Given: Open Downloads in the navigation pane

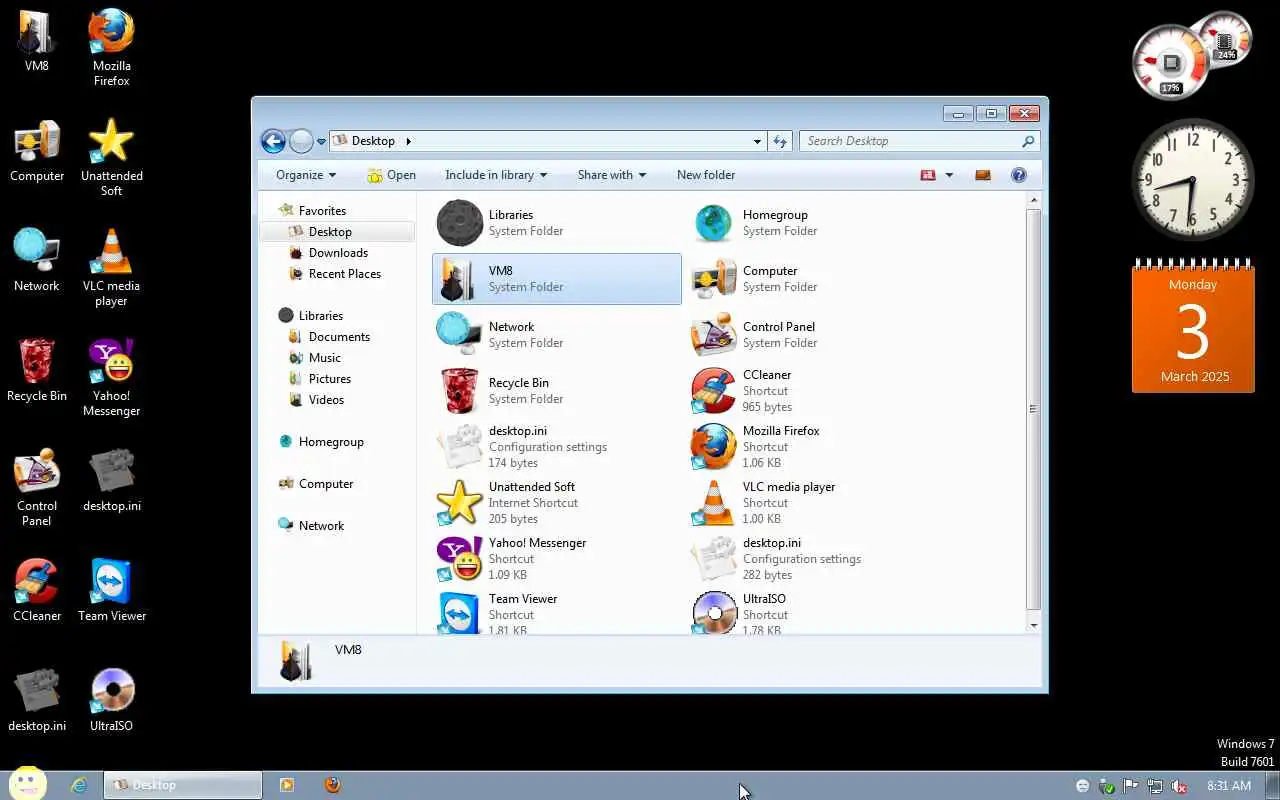Looking at the screenshot, I should tap(338, 253).
